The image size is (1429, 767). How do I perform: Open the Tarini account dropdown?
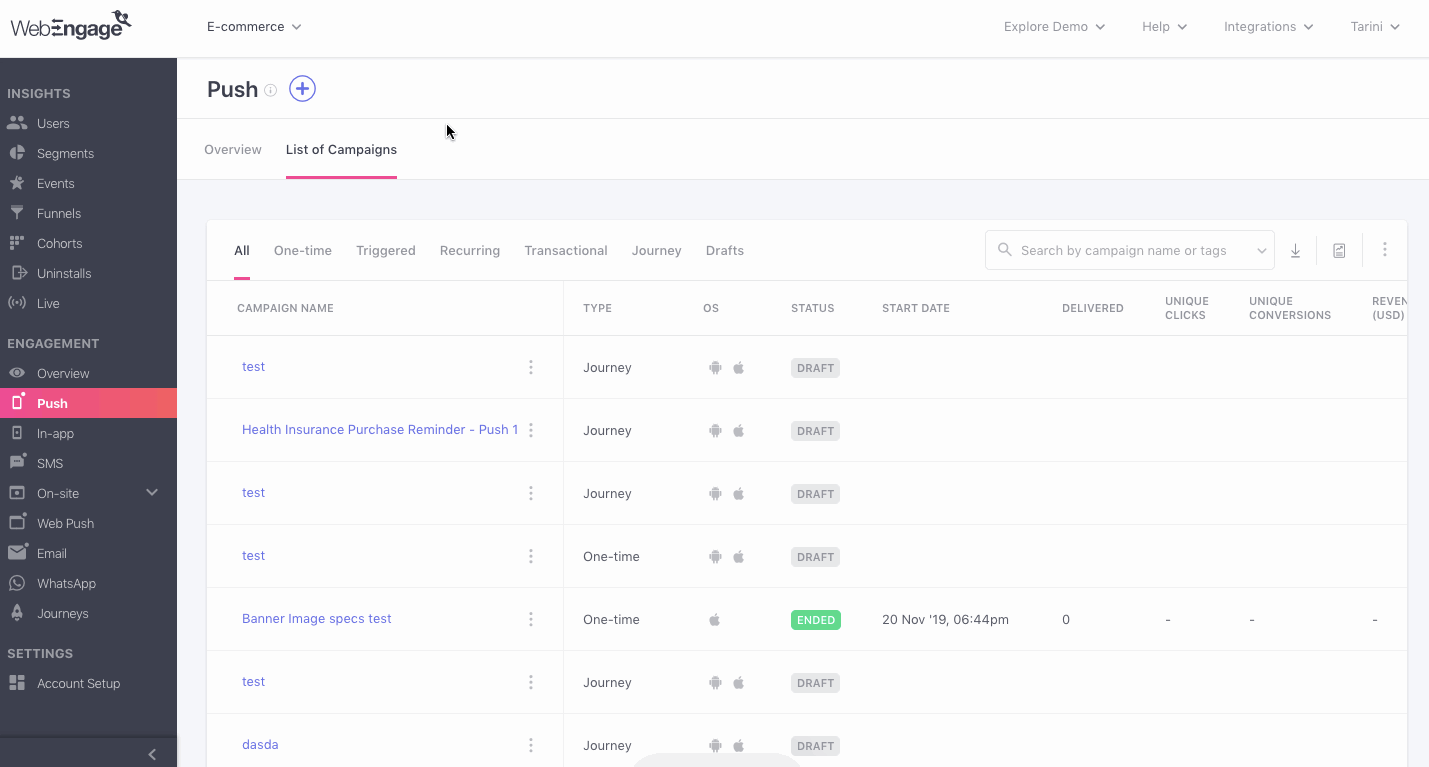1375,27
